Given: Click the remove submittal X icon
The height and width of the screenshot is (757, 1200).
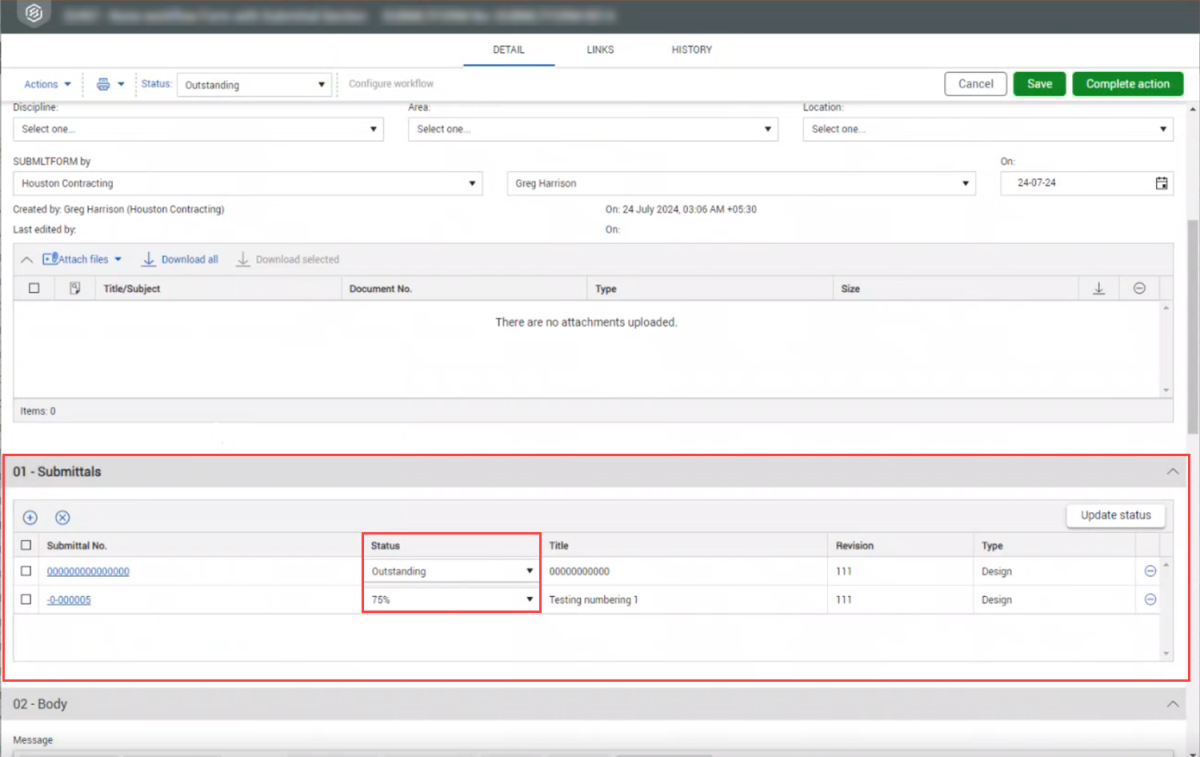Looking at the screenshot, I should [62, 517].
